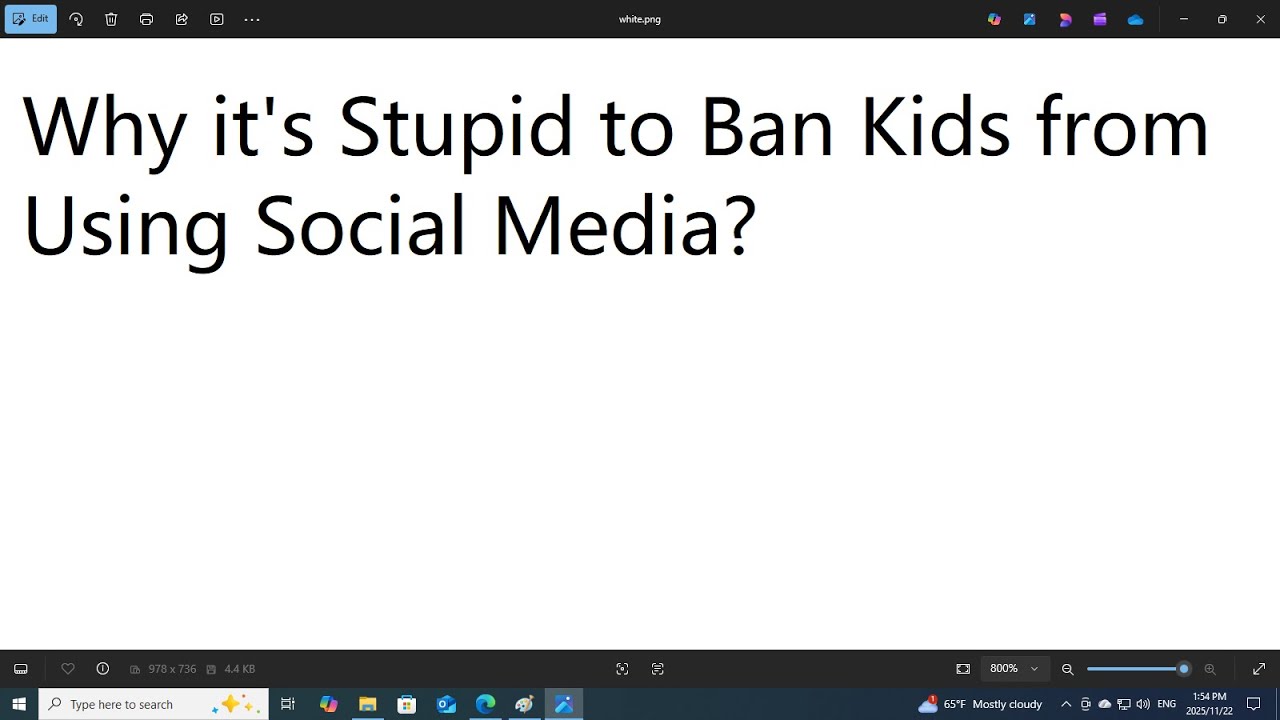This screenshot has height=720, width=1280.
Task: Open the weather widget showing 65°F
Action: coord(980,704)
